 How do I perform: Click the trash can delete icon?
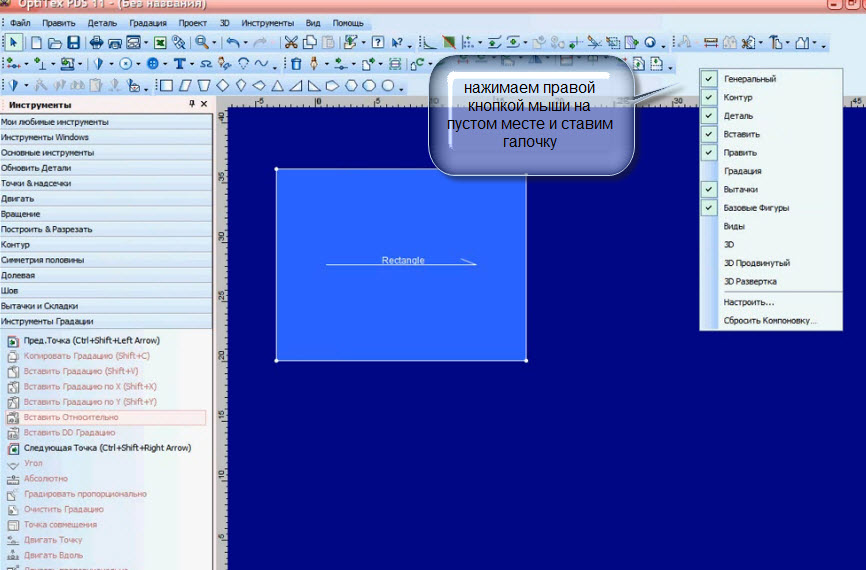click(x=296, y=64)
